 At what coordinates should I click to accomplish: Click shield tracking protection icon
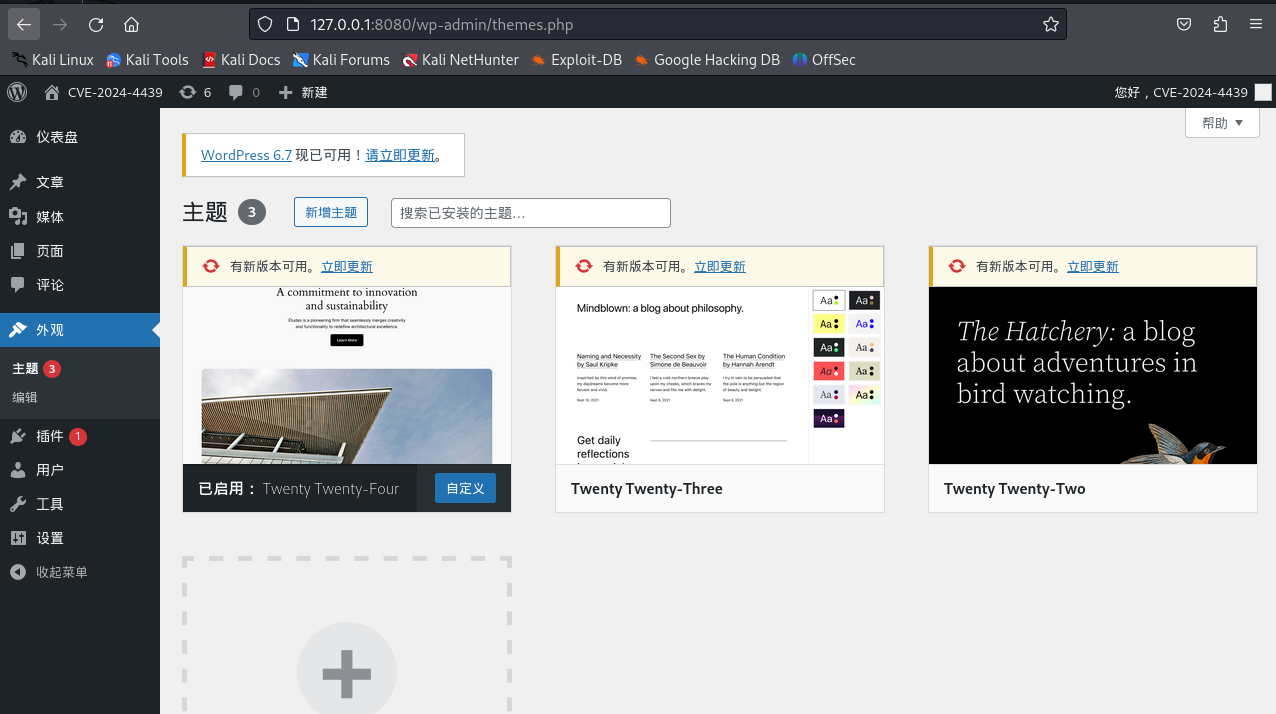(x=264, y=24)
